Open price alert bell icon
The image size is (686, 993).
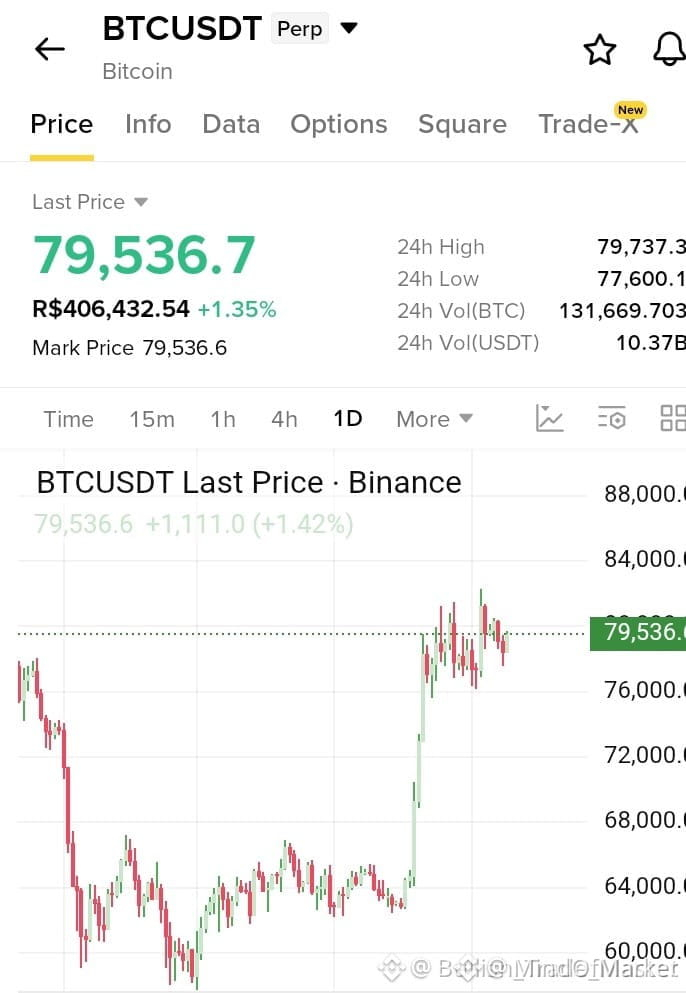[670, 49]
